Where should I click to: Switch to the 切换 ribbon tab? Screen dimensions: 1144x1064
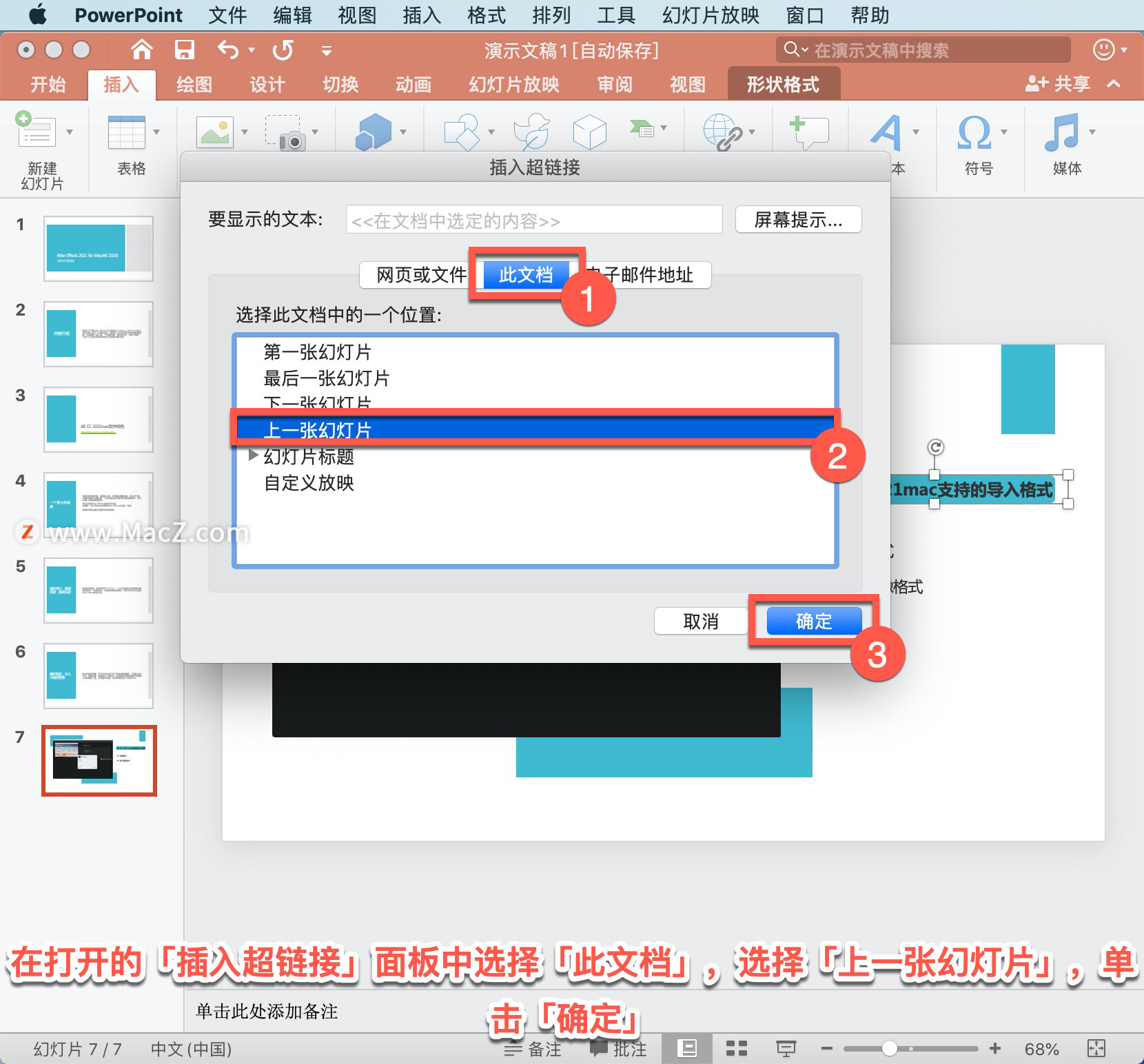341,85
